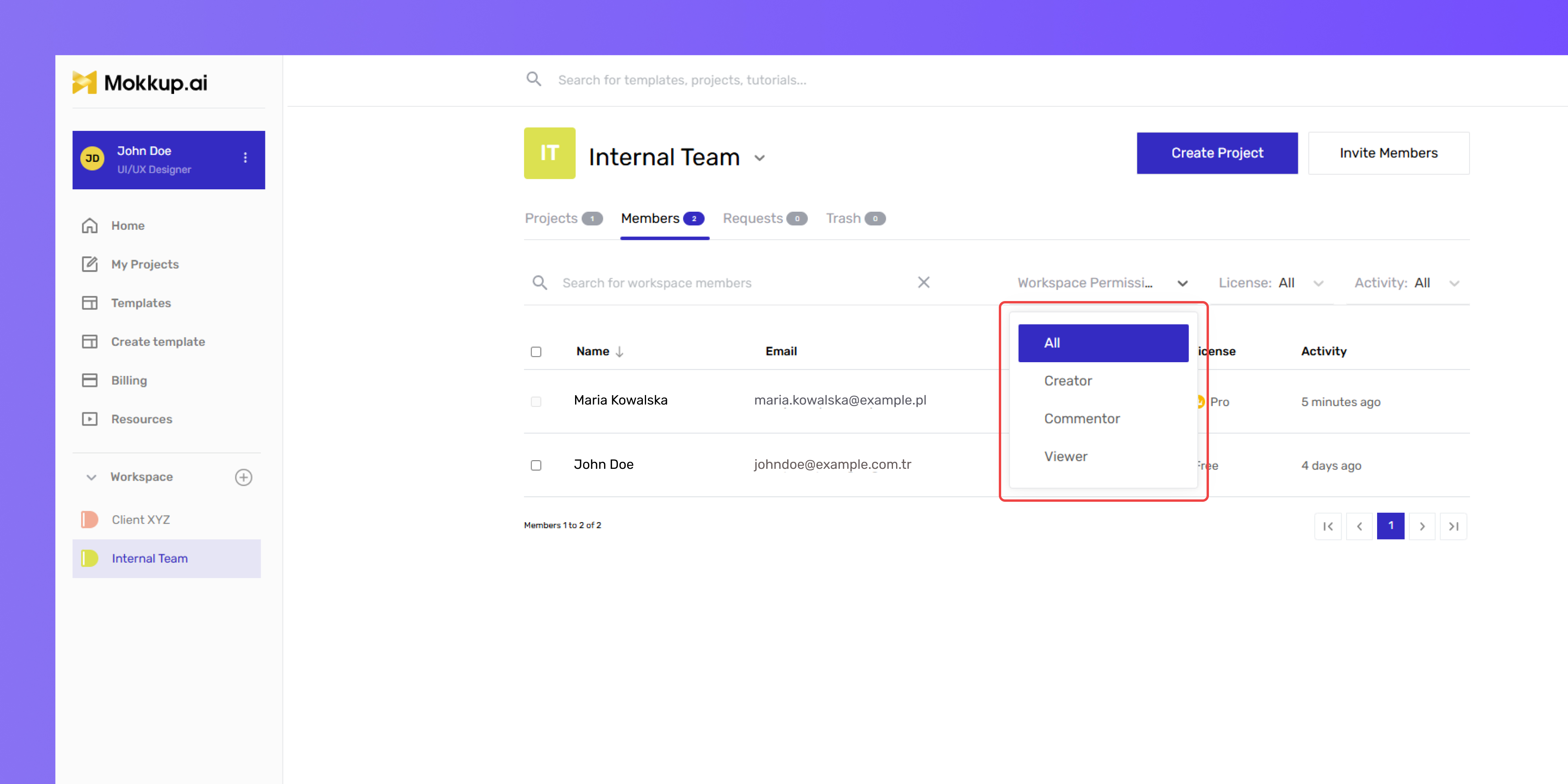
Task: Focus the global templates search field
Action: (682, 80)
